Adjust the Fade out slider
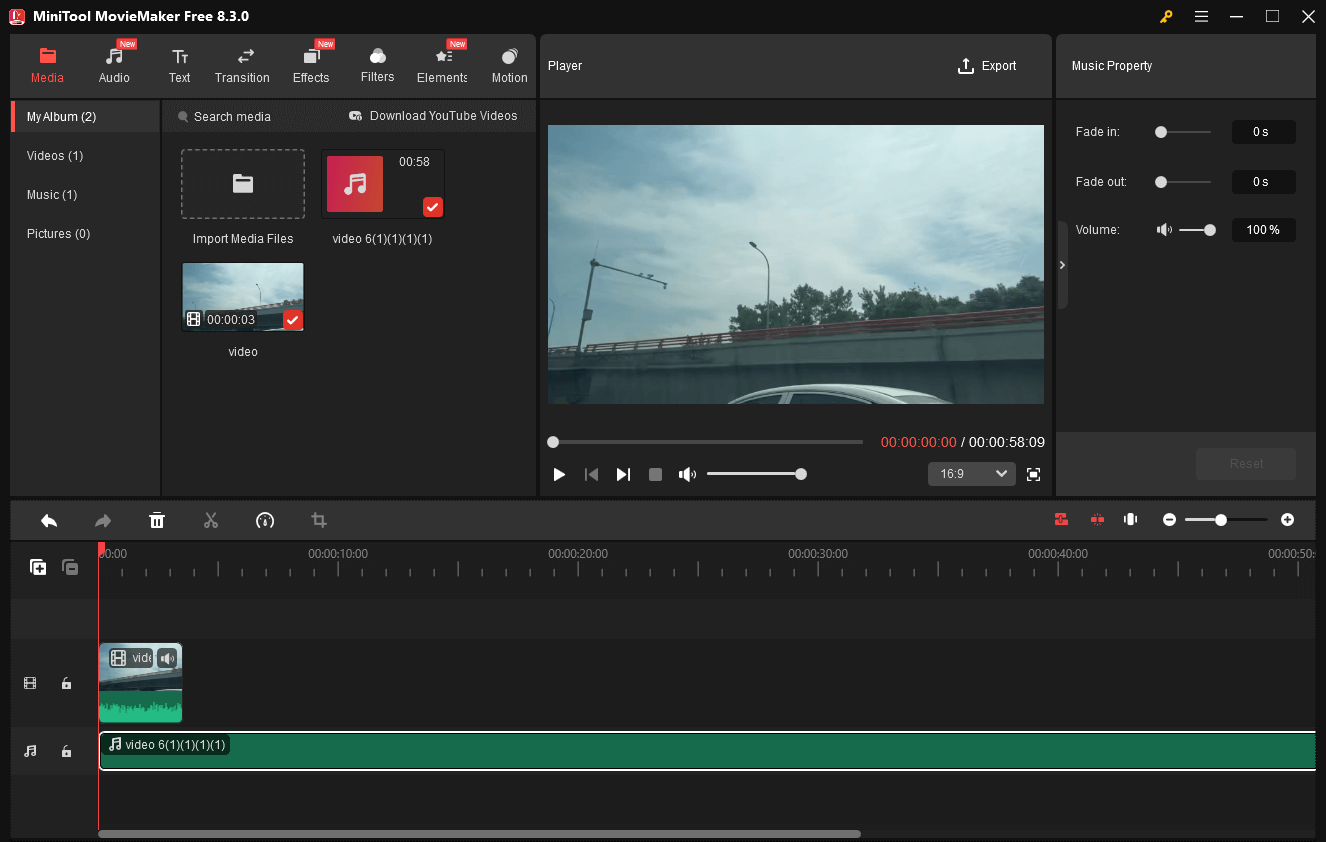 click(1183, 182)
